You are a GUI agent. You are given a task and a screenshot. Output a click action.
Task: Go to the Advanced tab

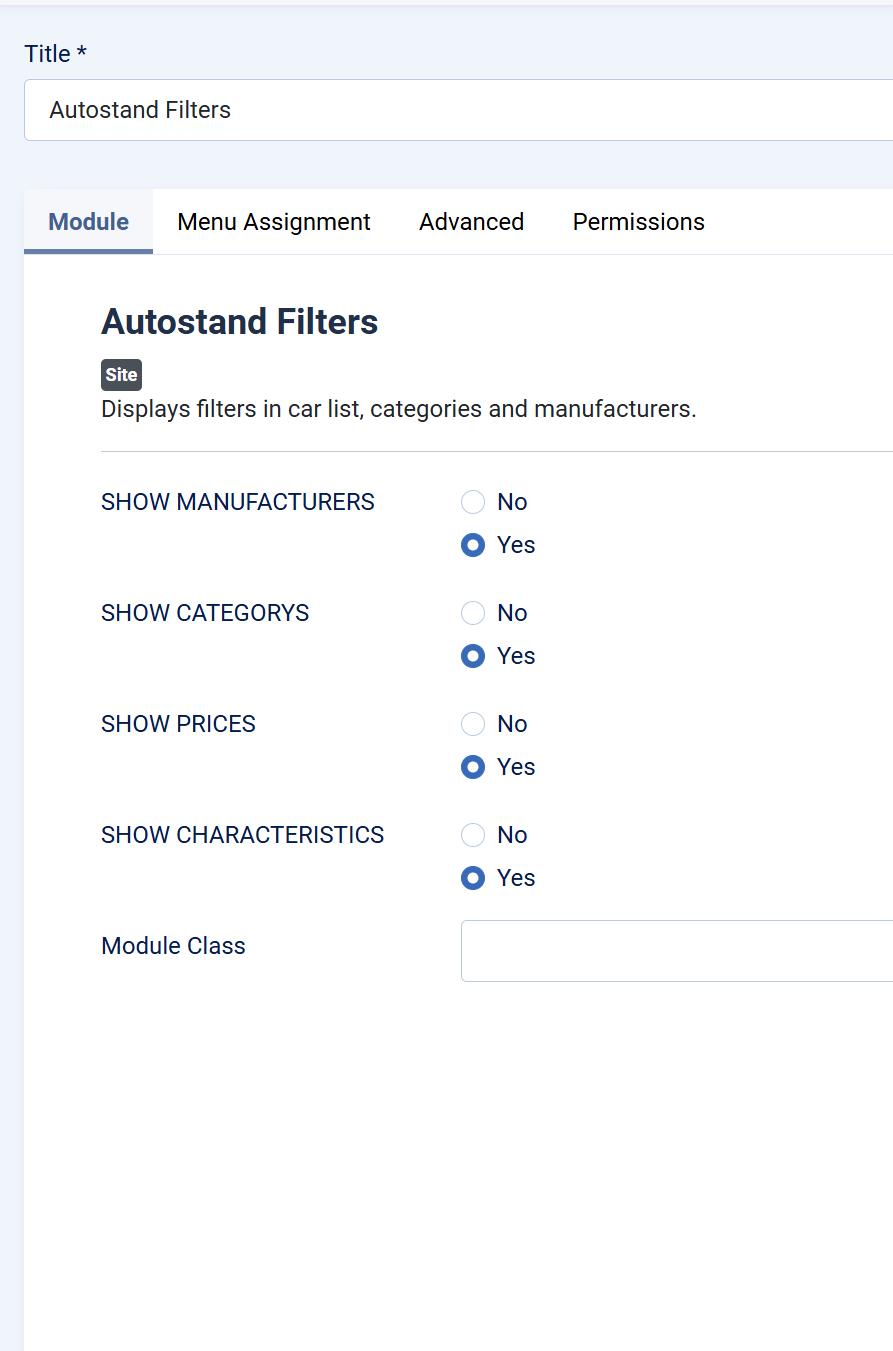pyautogui.click(x=472, y=222)
